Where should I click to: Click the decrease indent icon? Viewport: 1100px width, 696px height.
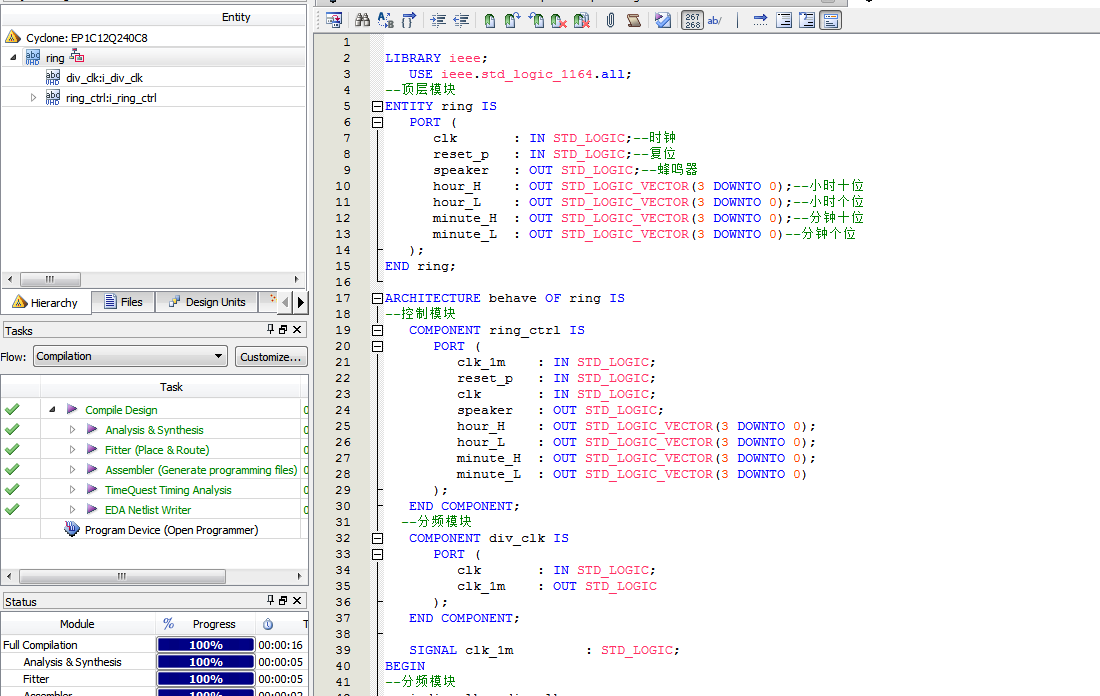coord(461,20)
